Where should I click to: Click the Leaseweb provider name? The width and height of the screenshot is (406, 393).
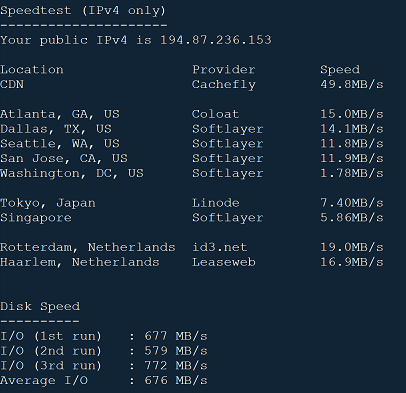(224, 262)
